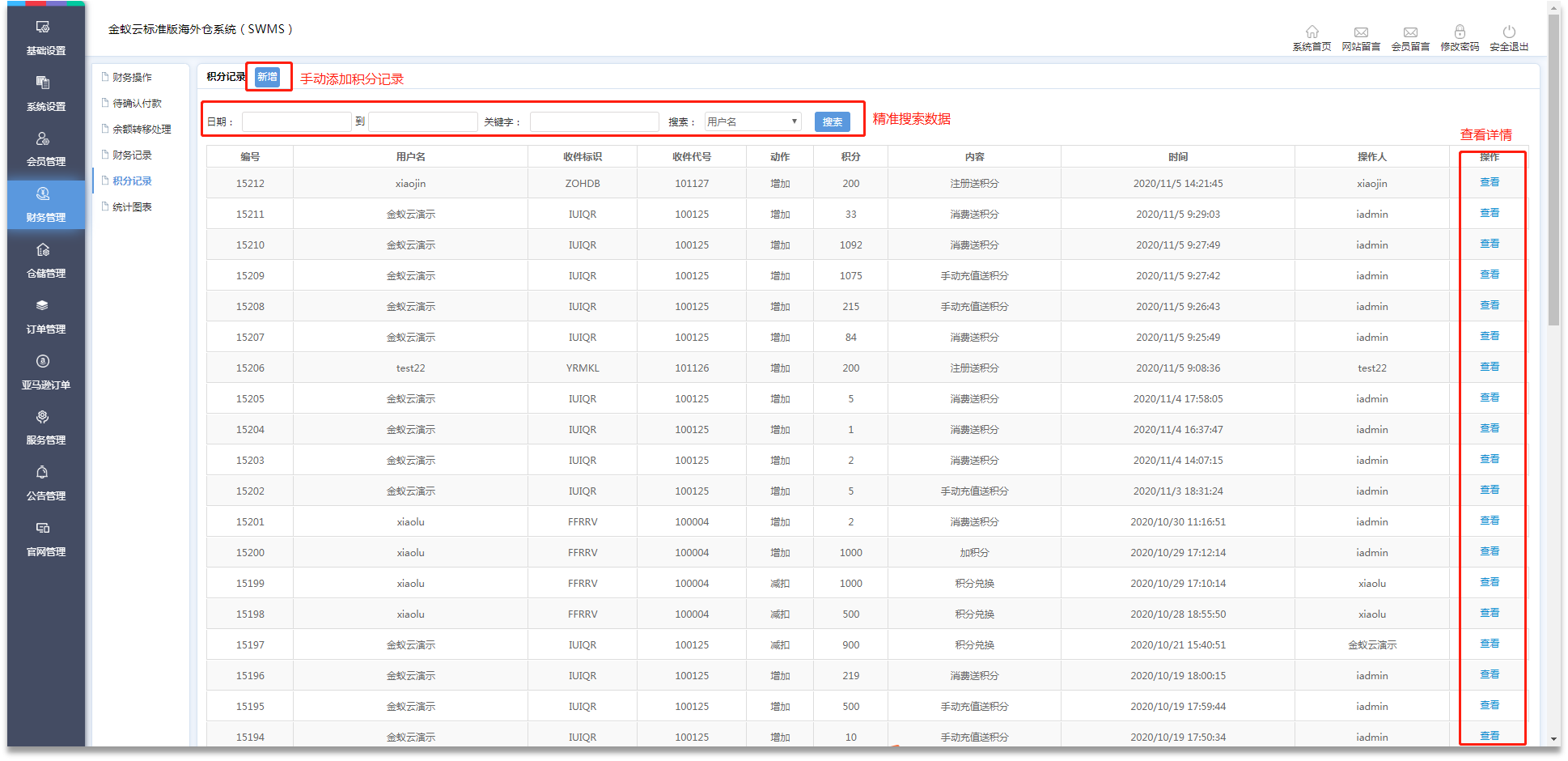Click the 安全退出 power icon

[1509, 32]
